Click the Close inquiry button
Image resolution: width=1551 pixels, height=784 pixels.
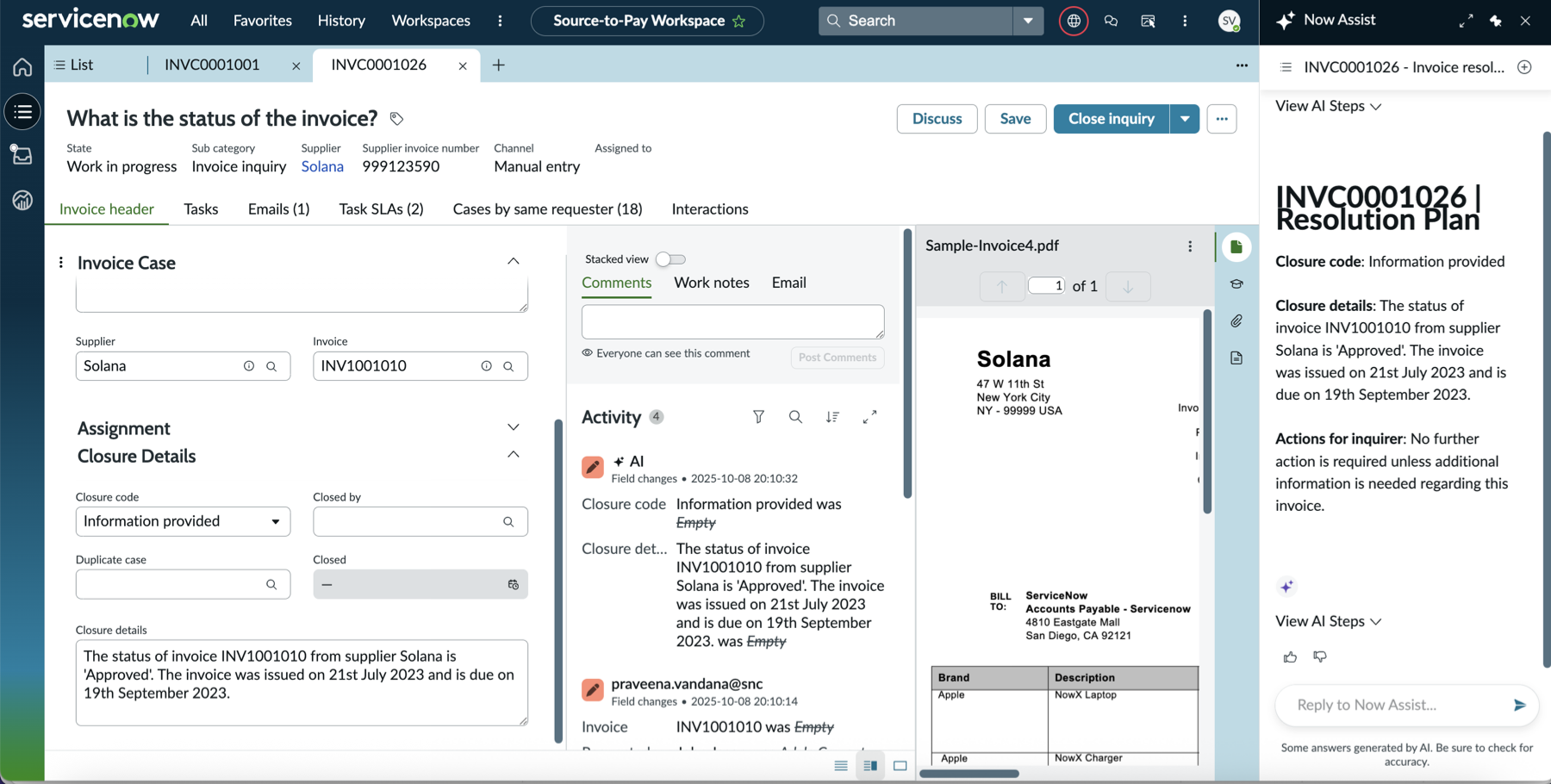(1112, 119)
